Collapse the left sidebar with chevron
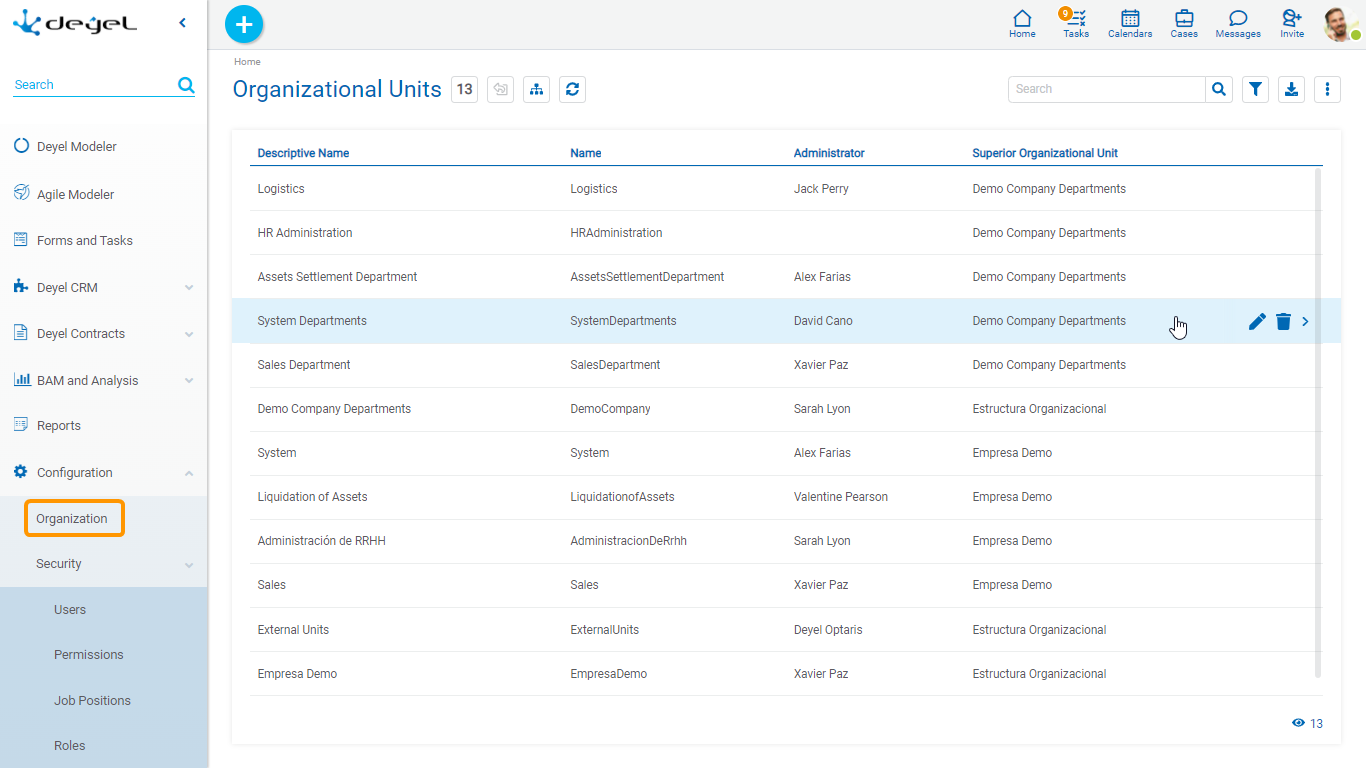 tap(182, 23)
